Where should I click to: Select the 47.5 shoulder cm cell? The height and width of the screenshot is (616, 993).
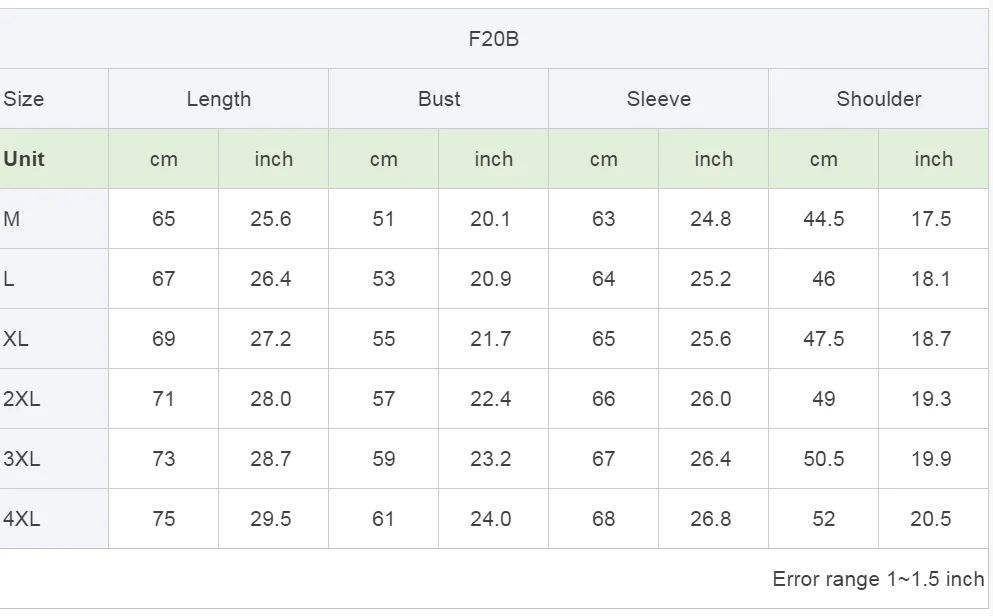[x=823, y=339]
